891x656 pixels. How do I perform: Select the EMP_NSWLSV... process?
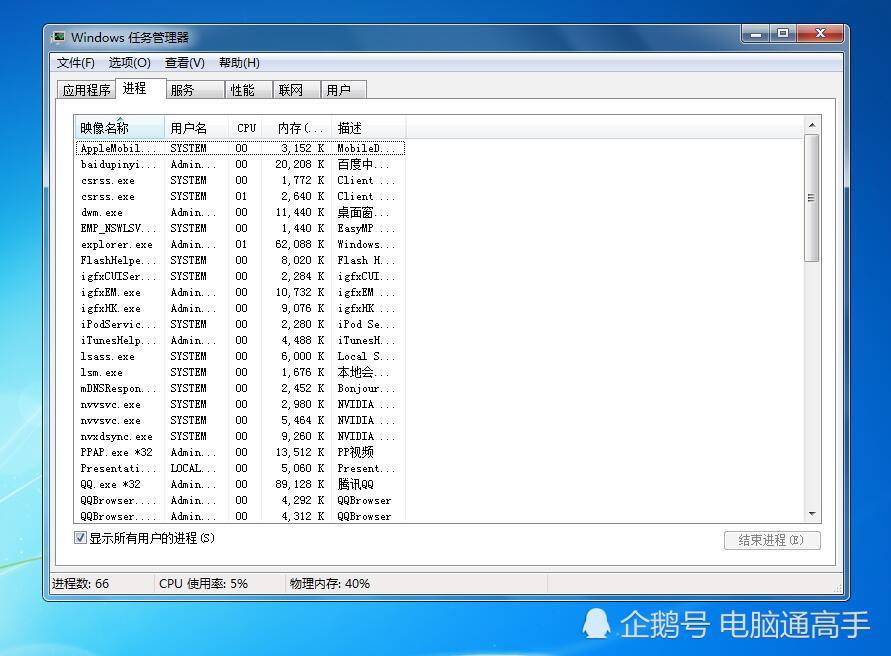240,228
